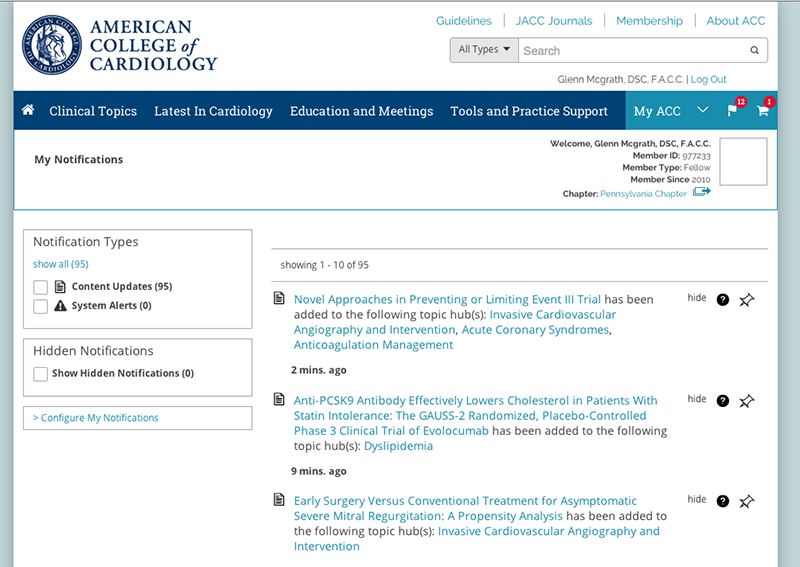The image size is (800, 567).
Task: Open the Education and Meetings menu
Action: [361, 111]
